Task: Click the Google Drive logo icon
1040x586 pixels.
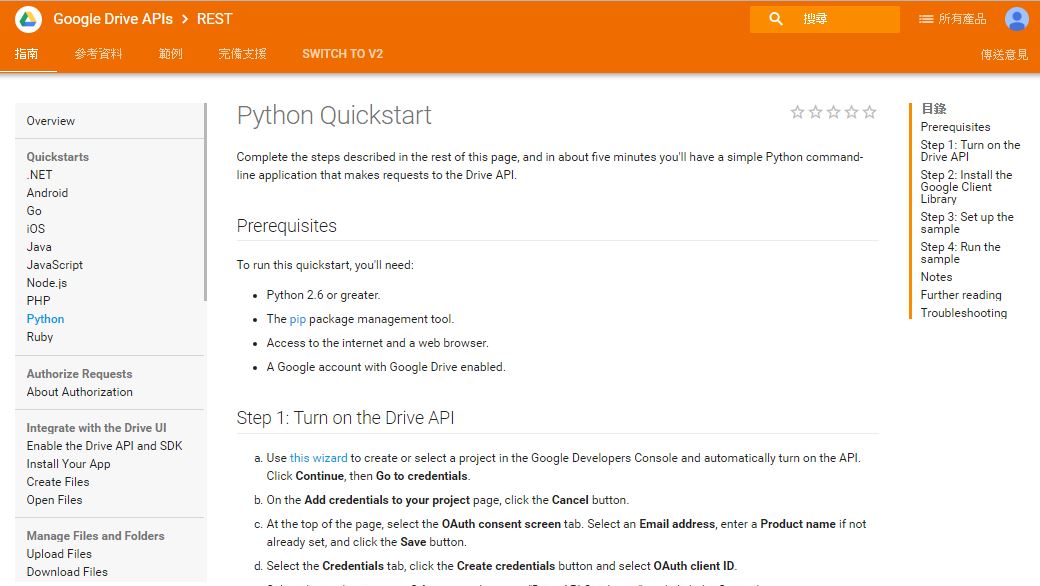Action: click(x=28, y=19)
